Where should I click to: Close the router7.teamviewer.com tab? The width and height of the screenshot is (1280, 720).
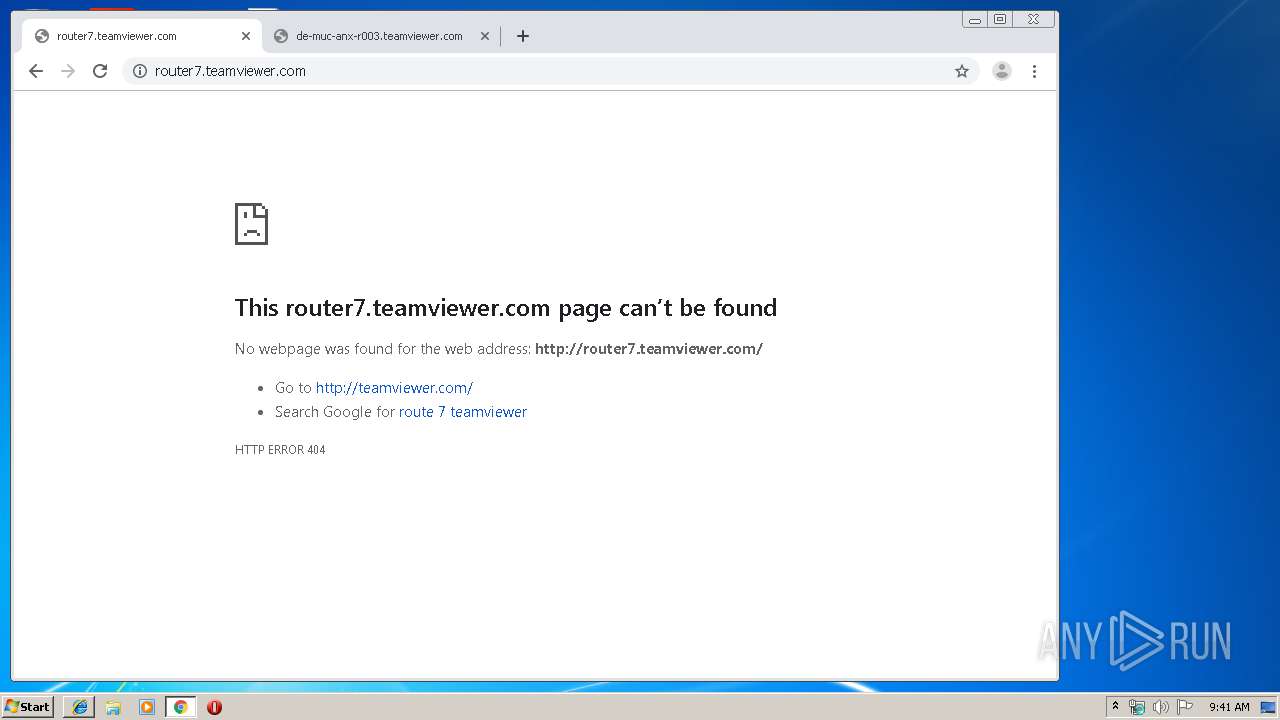coord(246,36)
